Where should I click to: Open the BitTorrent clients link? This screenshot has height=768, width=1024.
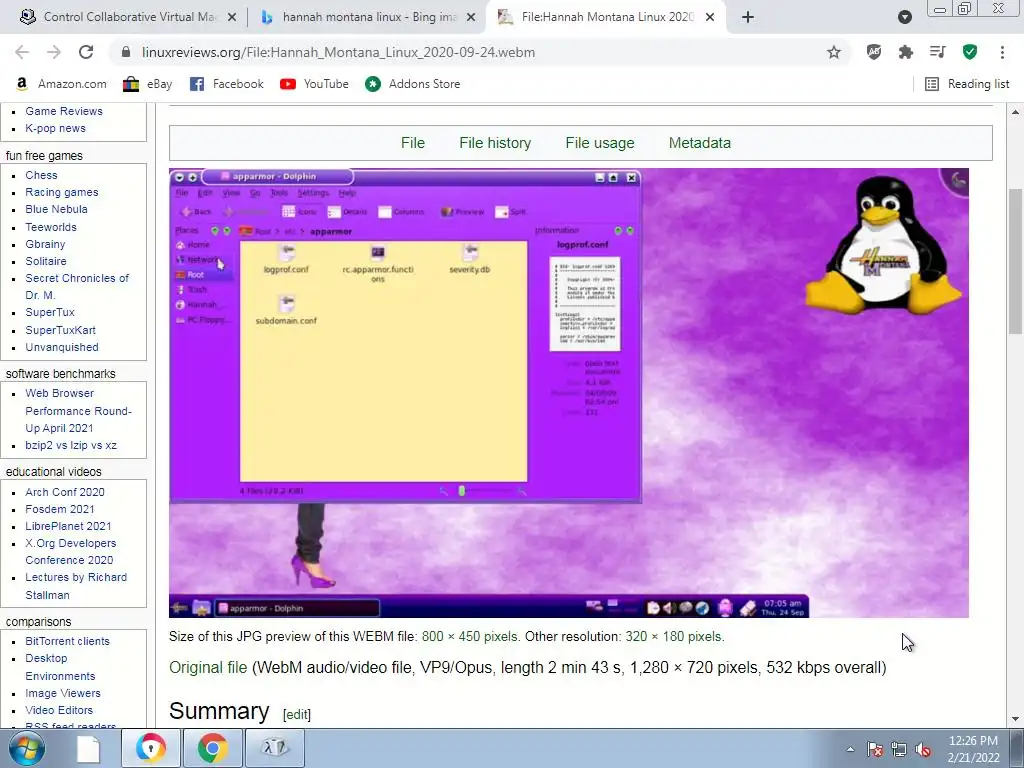(x=67, y=641)
